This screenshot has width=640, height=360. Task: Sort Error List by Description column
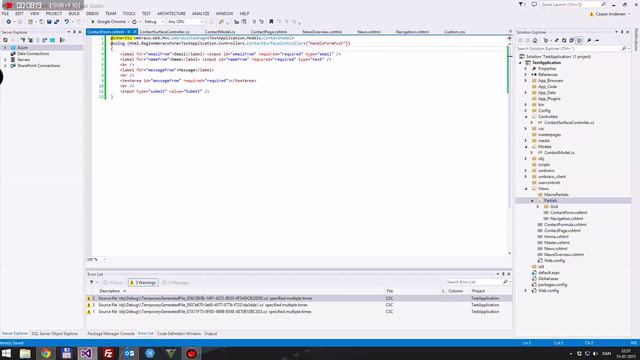pyautogui.click(x=110, y=291)
